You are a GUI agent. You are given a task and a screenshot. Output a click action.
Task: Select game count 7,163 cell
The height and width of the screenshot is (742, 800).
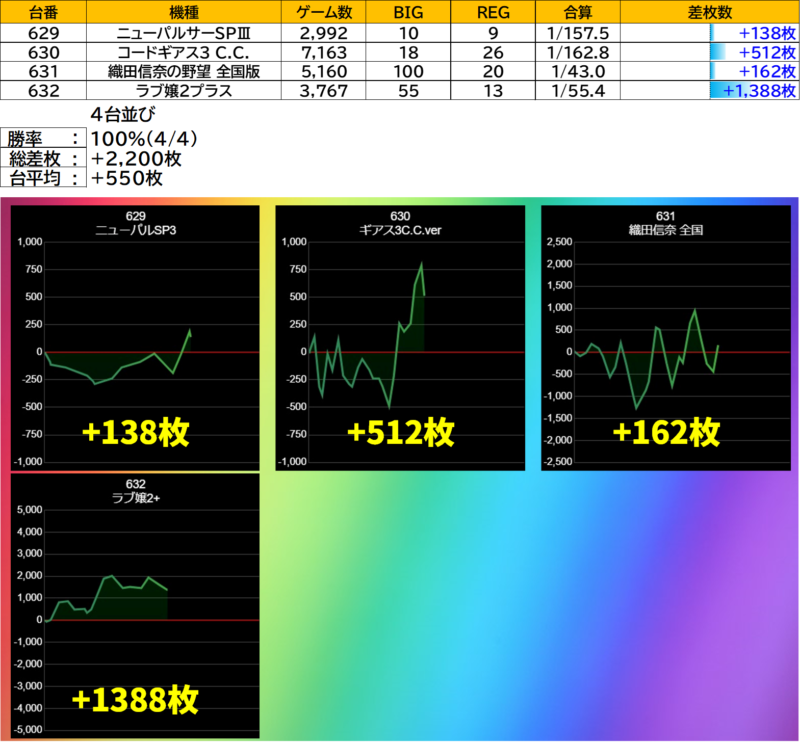point(323,53)
